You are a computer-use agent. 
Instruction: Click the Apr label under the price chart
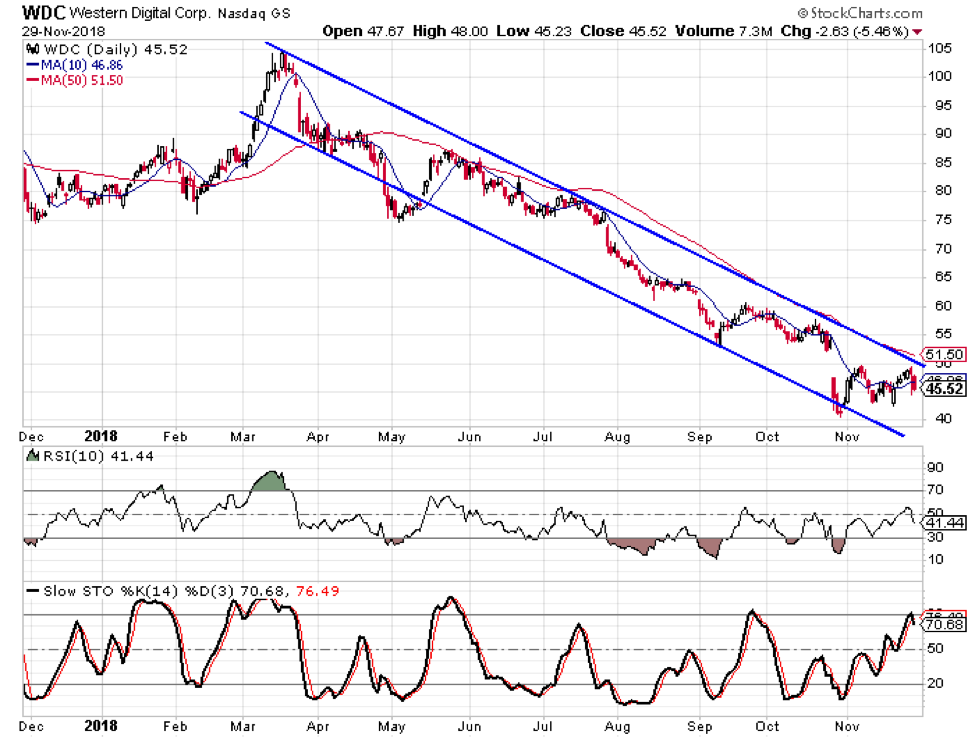[317, 437]
